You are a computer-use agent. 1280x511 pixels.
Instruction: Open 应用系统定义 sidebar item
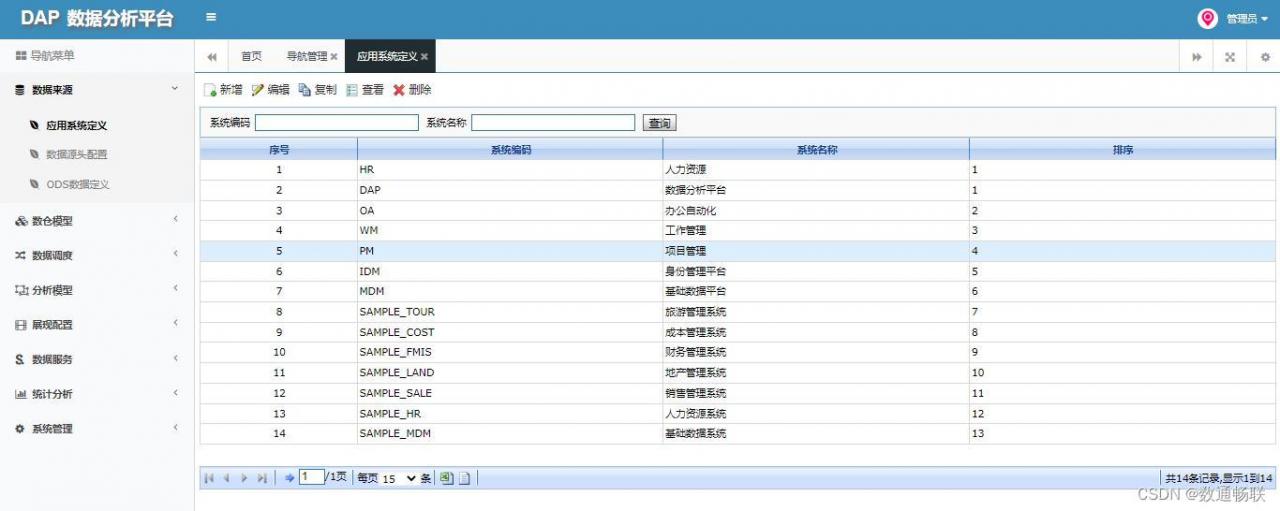[76, 126]
